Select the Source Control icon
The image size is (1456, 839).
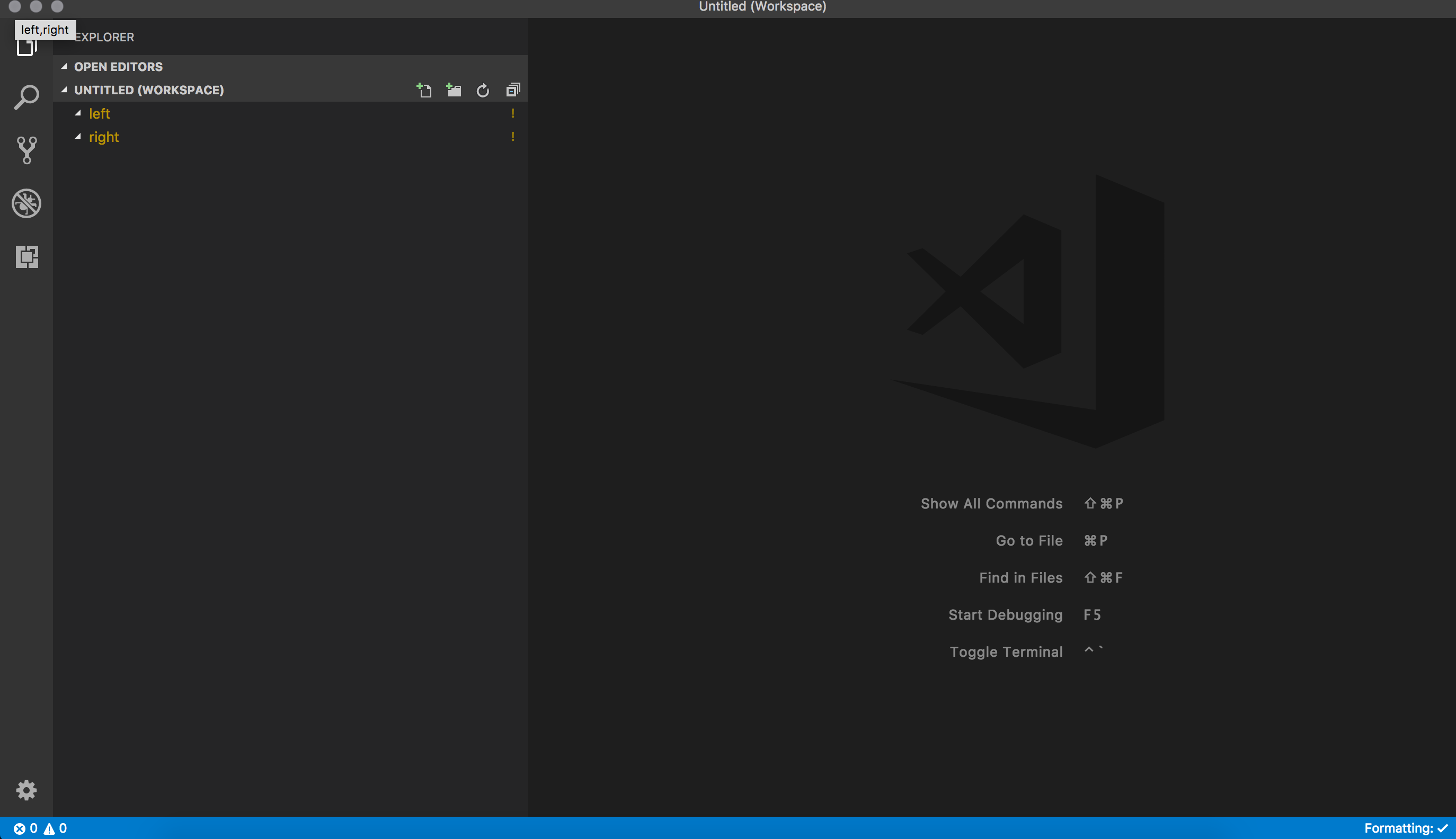(x=26, y=150)
